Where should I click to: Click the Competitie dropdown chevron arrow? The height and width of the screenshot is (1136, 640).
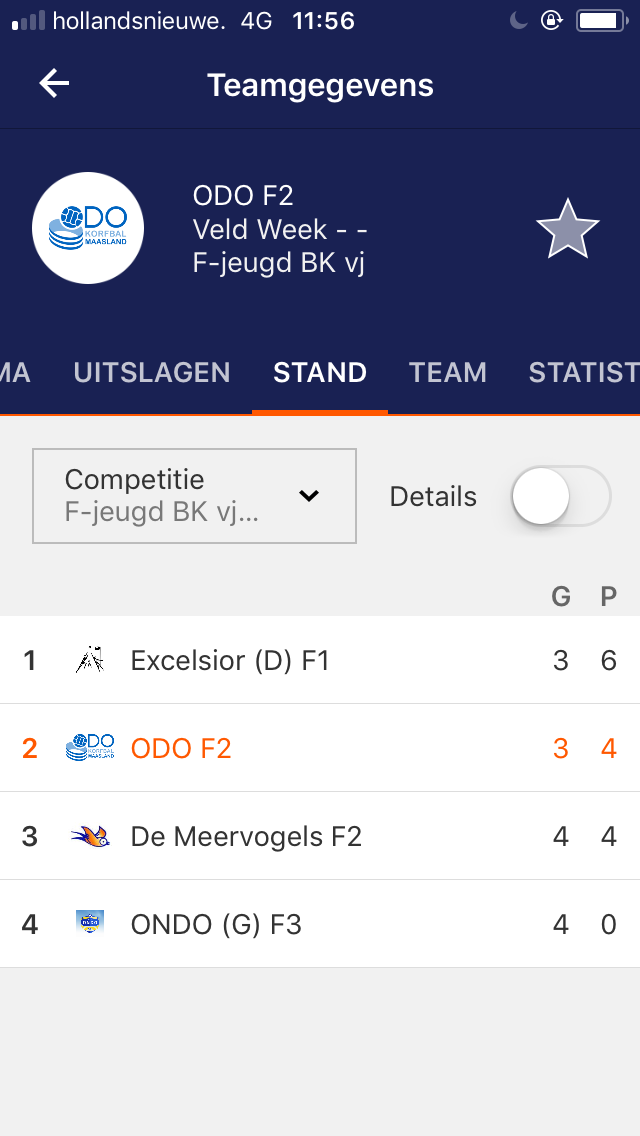click(310, 496)
